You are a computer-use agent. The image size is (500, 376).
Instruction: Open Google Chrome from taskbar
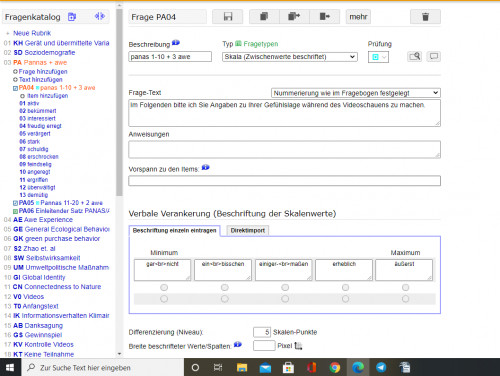pos(335,368)
